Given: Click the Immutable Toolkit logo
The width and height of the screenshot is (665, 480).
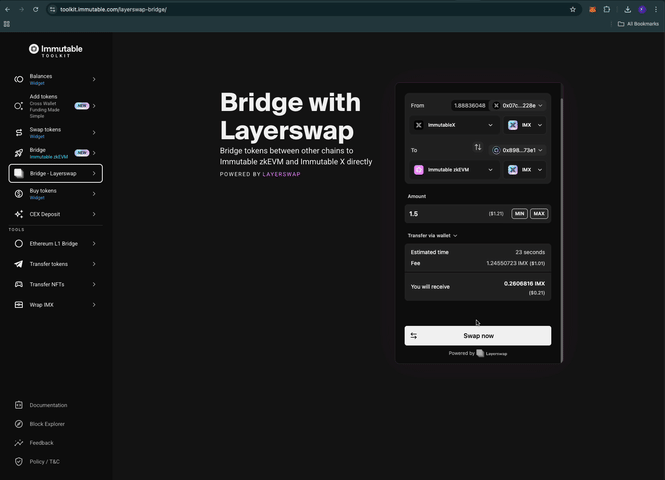Looking at the screenshot, I should click(56, 50).
